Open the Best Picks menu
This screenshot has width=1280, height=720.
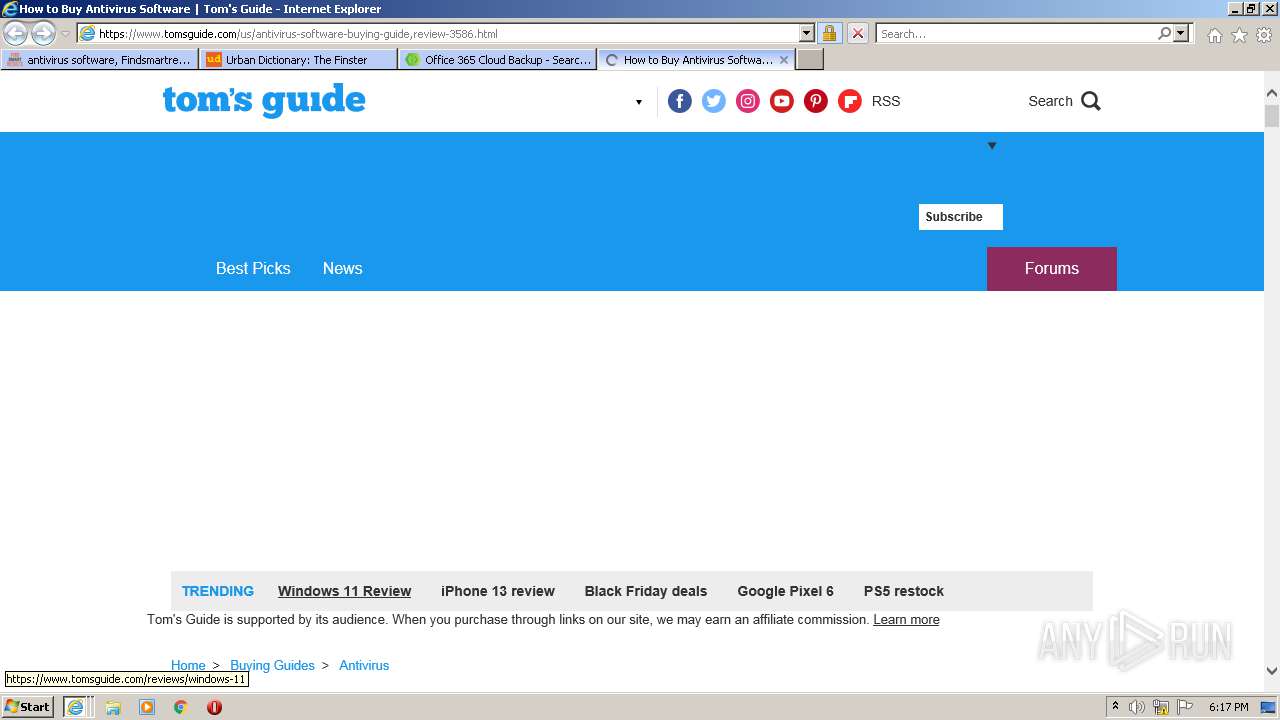[x=253, y=268]
